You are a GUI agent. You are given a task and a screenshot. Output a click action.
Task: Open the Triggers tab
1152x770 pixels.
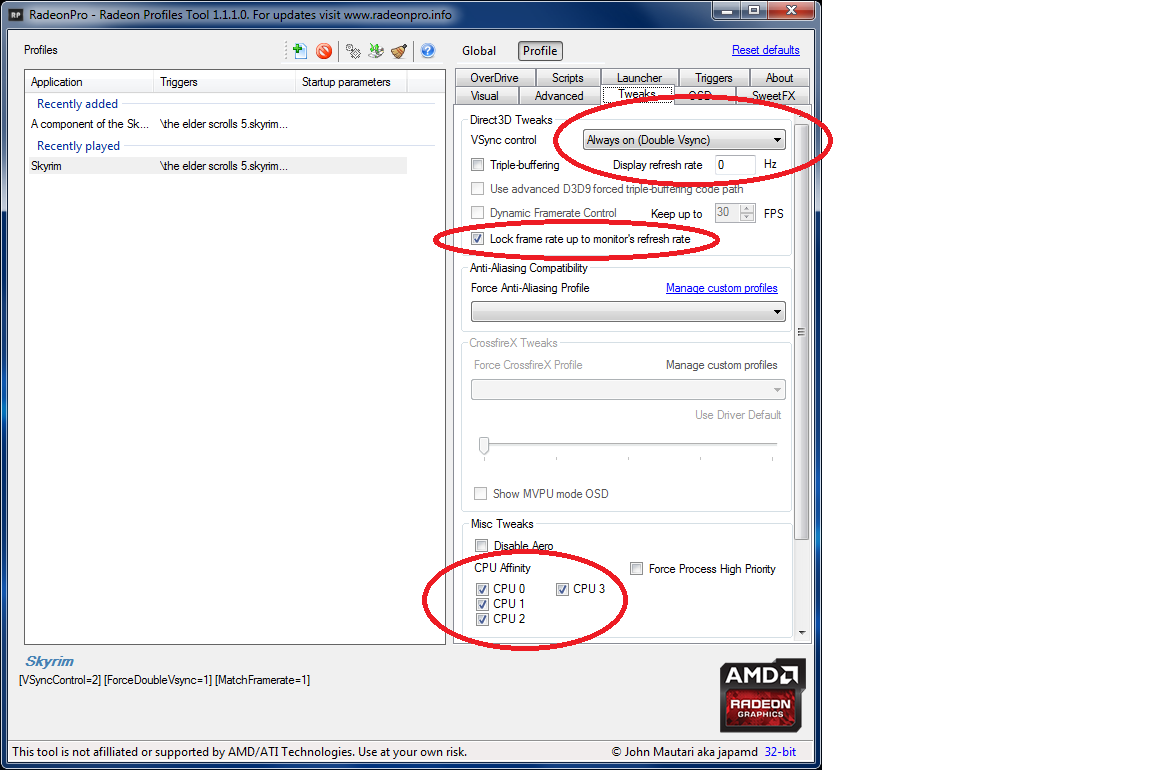(x=713, y=78)
